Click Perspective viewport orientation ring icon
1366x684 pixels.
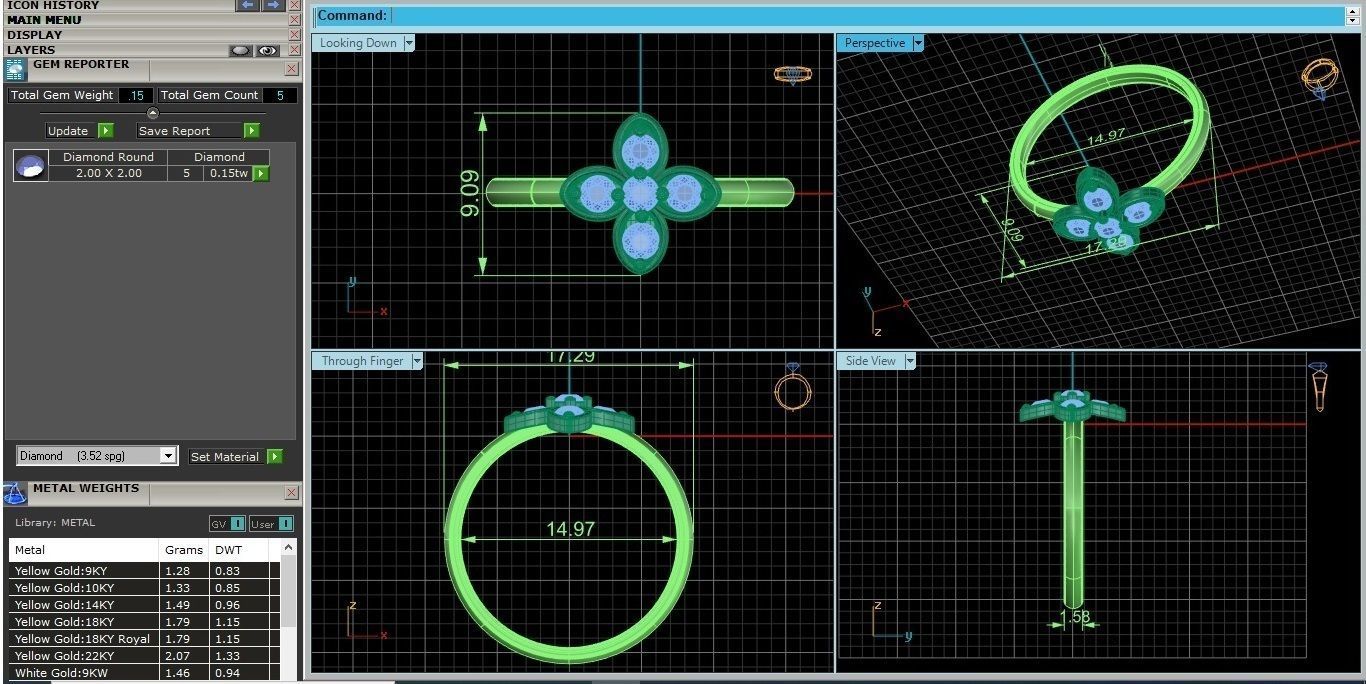pos(1319,78)
